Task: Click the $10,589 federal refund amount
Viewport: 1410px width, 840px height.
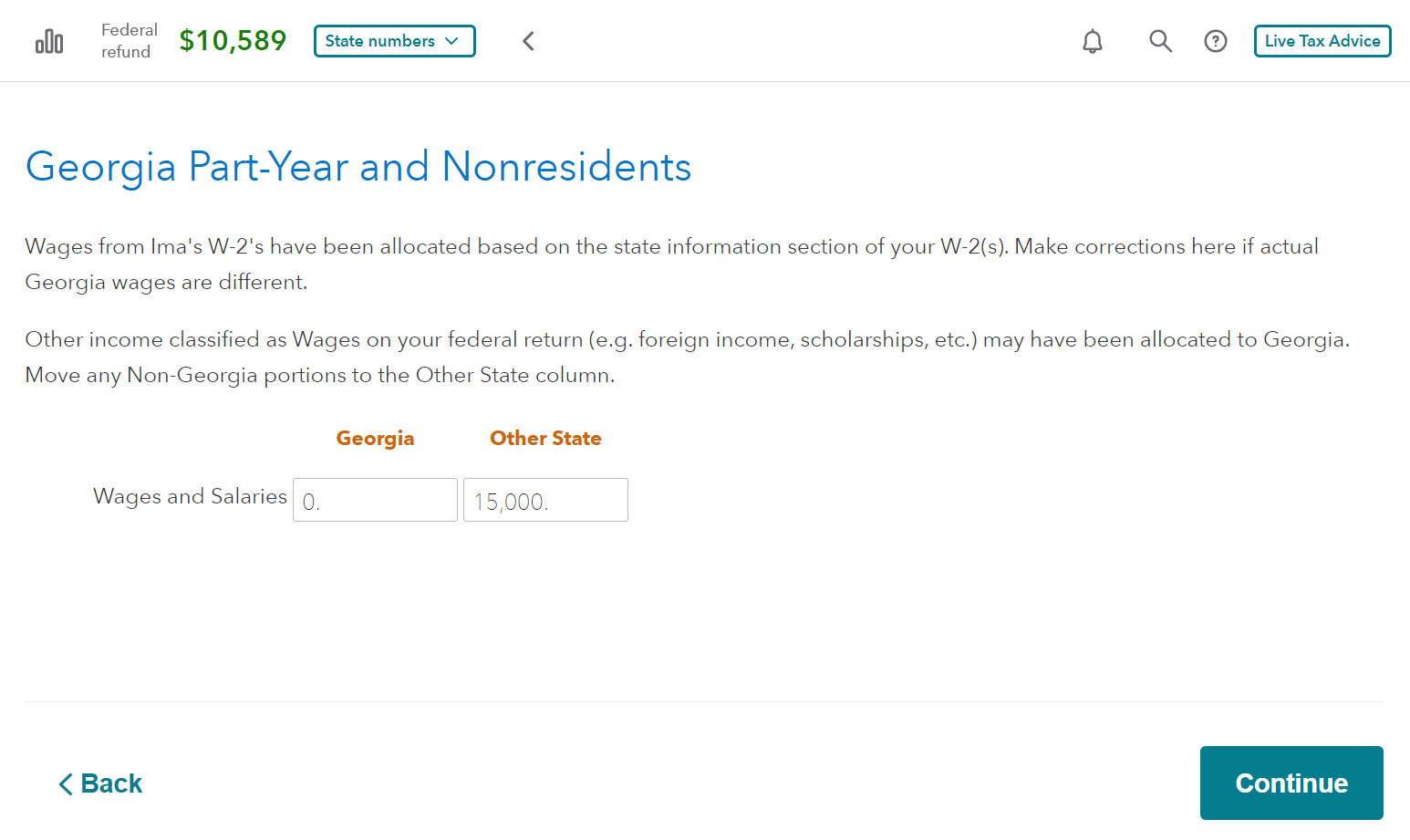Action: [x=233, y=41]
